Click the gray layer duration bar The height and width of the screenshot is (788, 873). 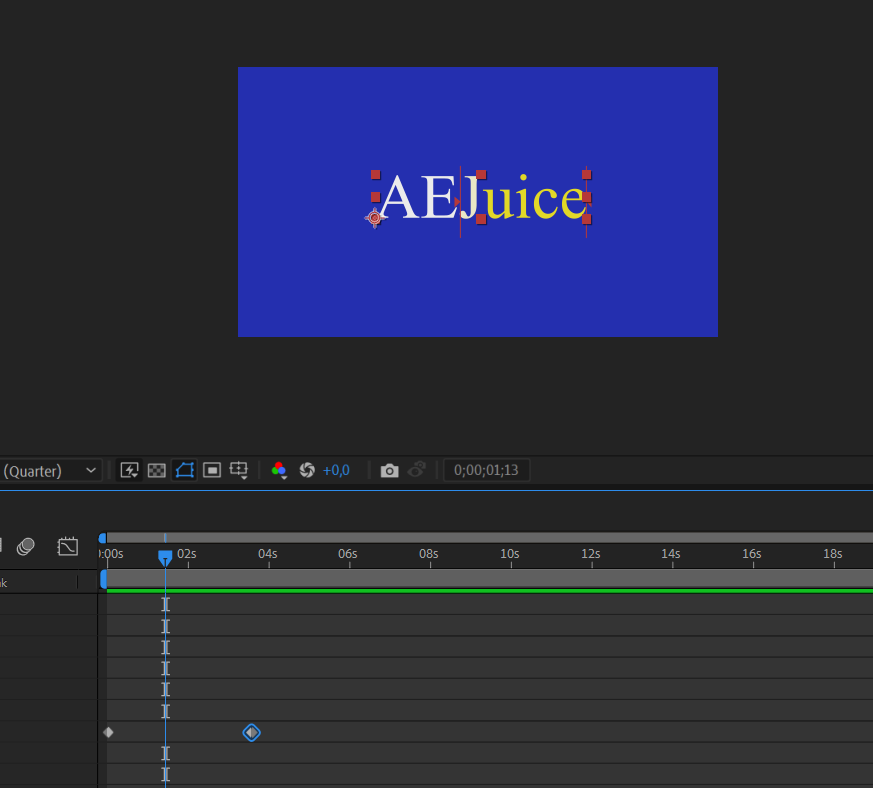point(490,579)
